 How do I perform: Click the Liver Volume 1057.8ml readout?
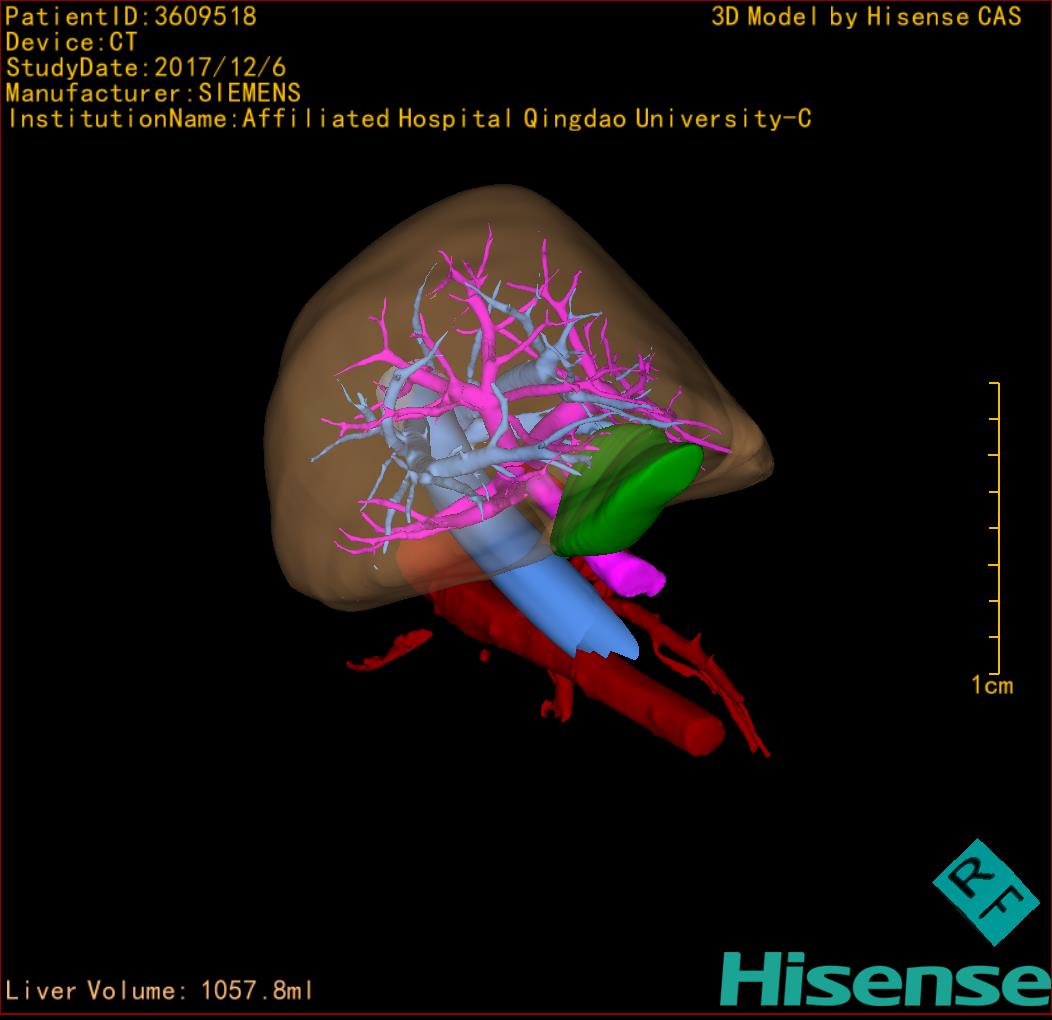(x=160, y=991)
